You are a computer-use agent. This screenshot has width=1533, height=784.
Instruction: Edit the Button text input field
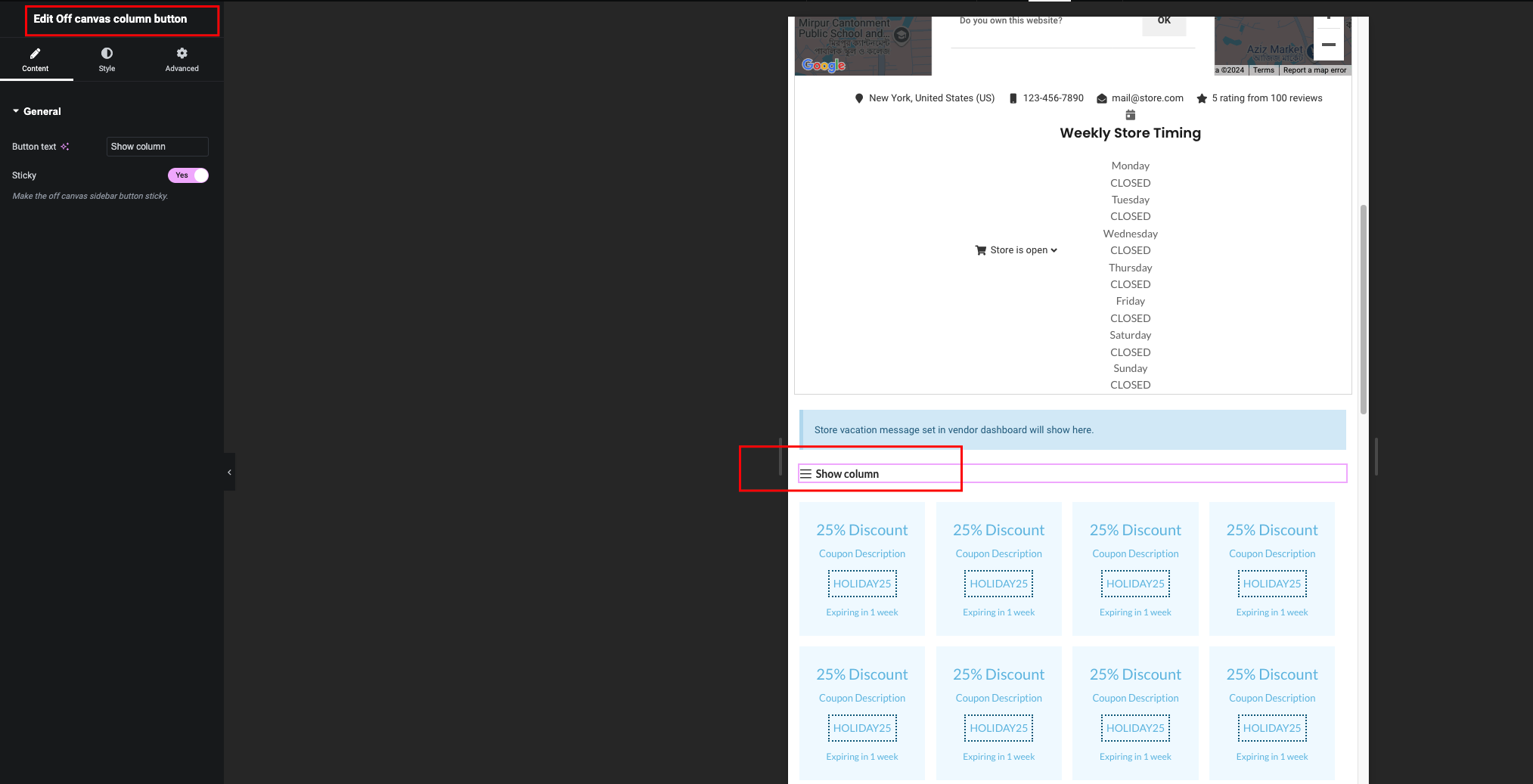157,147
